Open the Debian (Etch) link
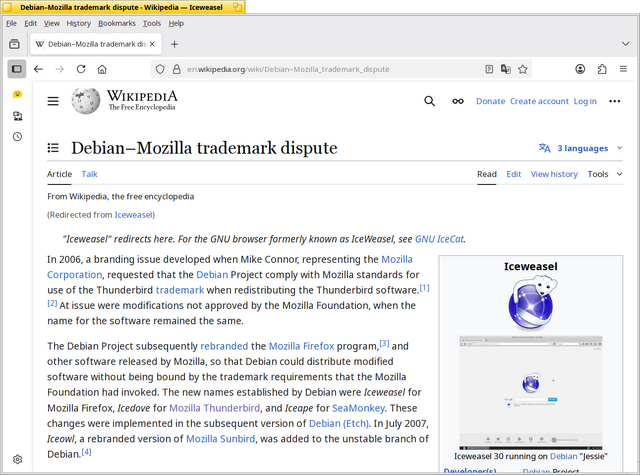The width and height of the screenshot is (640, 475). click(338, 424)
